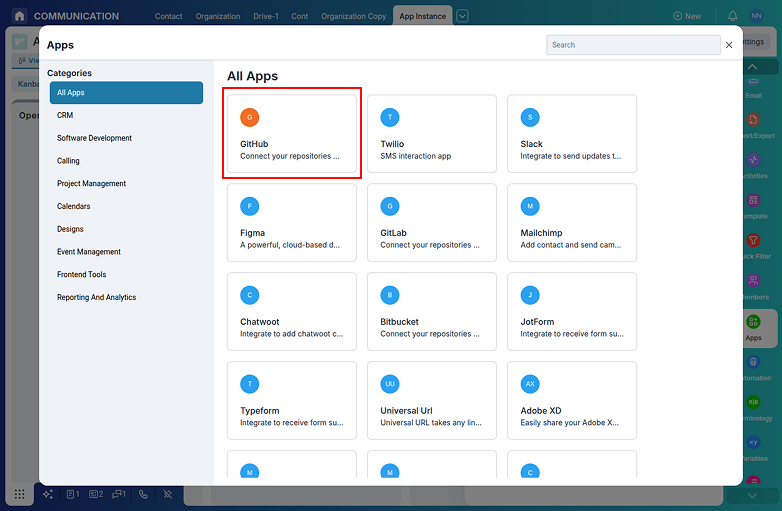Switch to the Contact tab
The width and height of the screenshot is (782, 511).
169,16
